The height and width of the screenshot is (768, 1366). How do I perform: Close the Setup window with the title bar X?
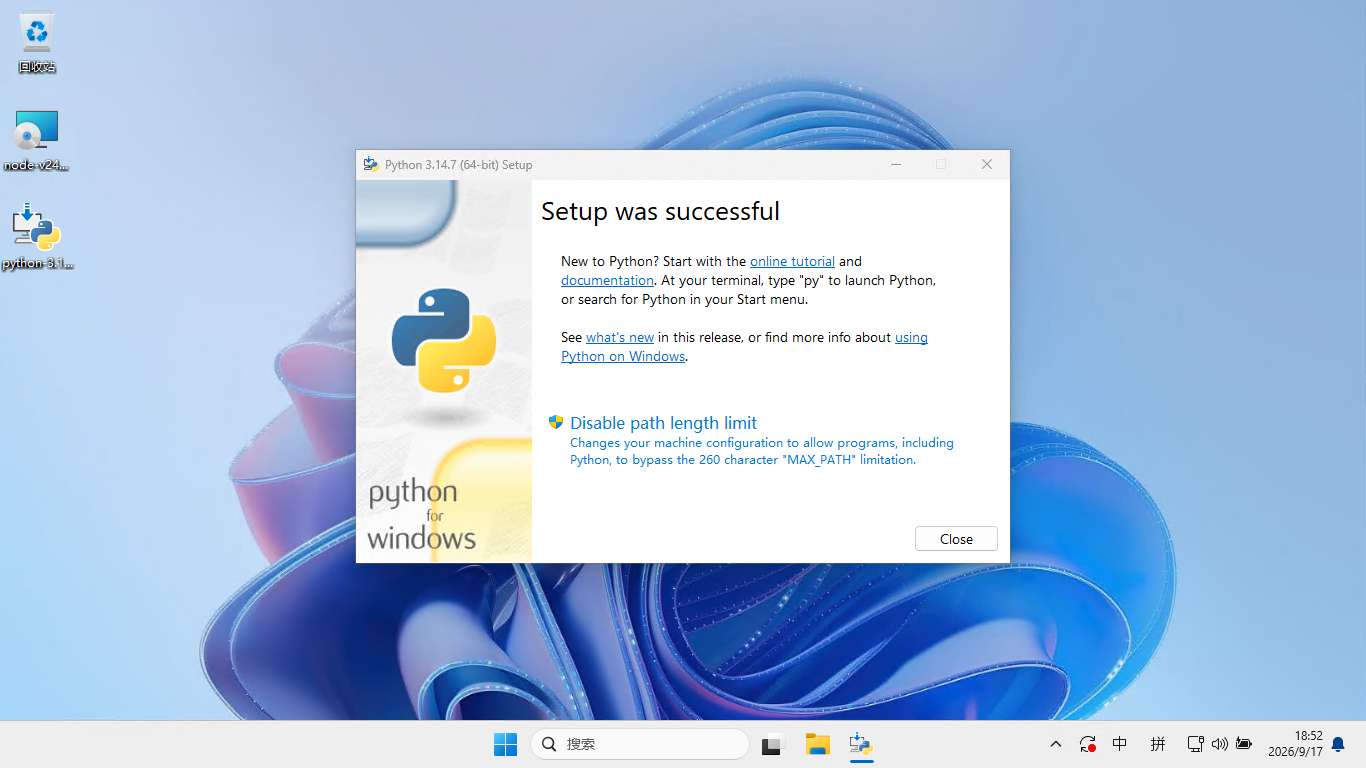[x=987, y=165]
